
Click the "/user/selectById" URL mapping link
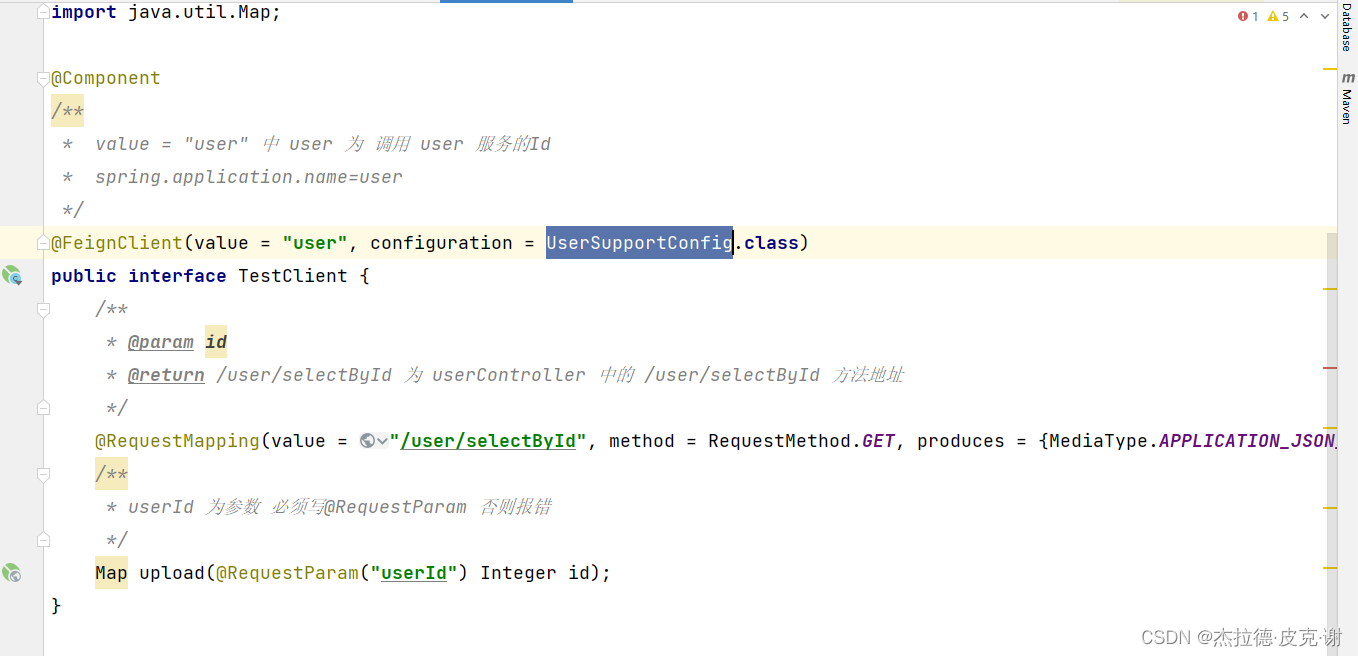point(487,441)
